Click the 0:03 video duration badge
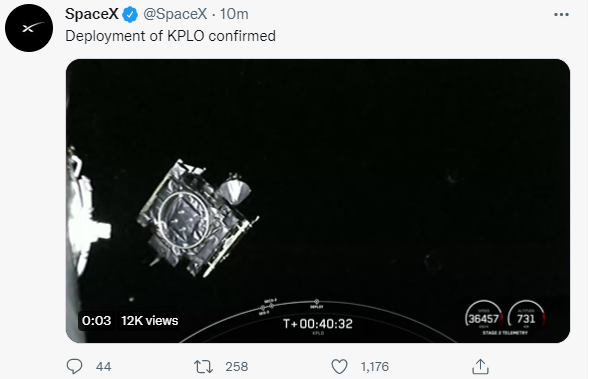Viewport: 589px width, 379px height. 97,321
